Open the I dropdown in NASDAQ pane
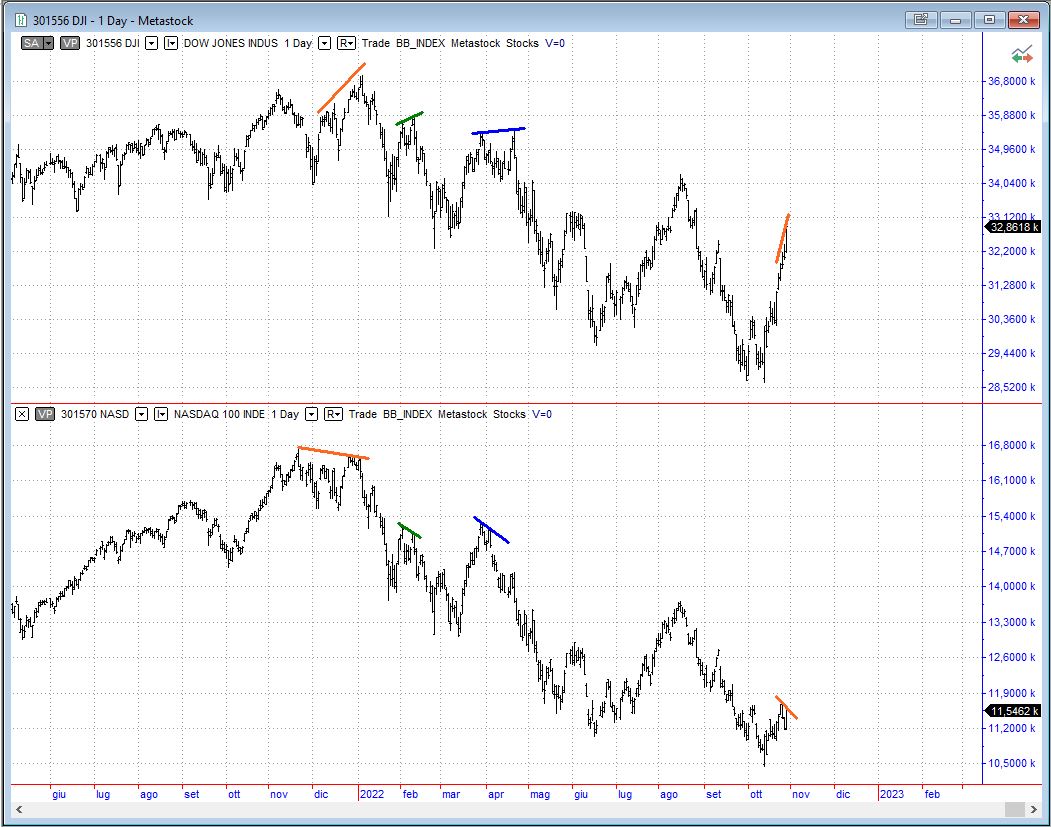 161,414
